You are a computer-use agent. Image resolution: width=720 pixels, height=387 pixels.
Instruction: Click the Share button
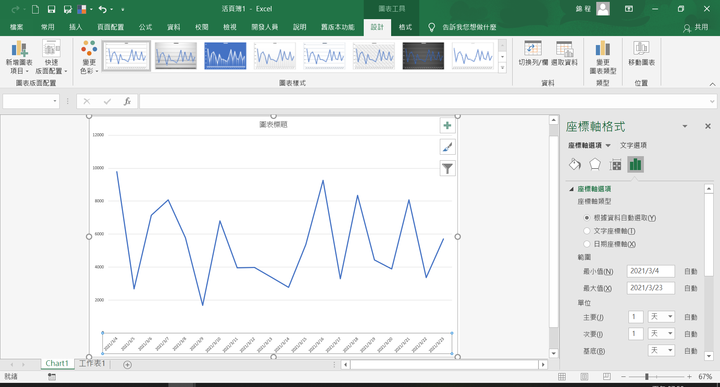(695, 28)
